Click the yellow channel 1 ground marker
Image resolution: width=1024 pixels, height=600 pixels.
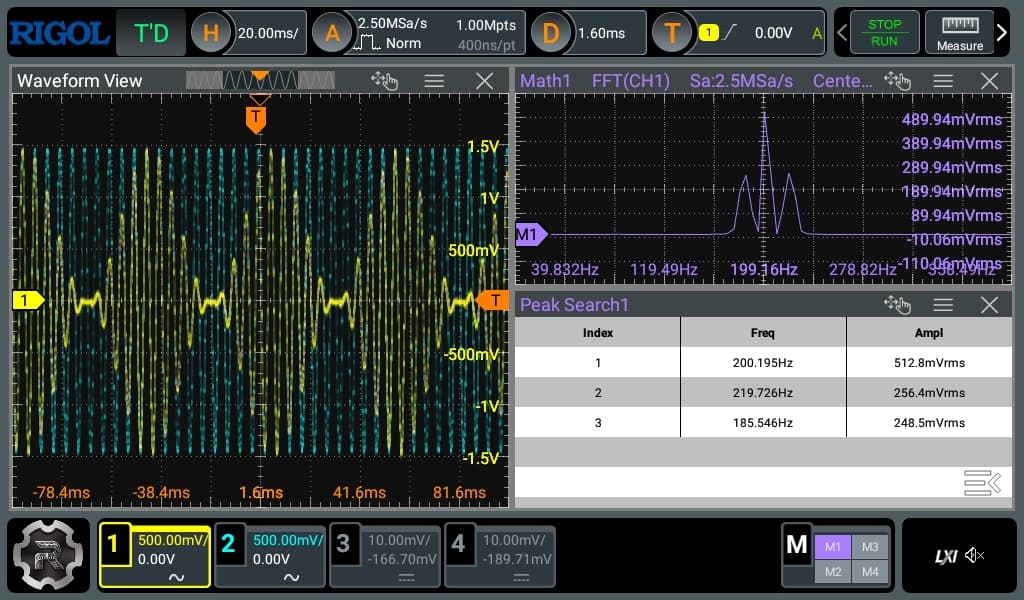click(28, 300)
